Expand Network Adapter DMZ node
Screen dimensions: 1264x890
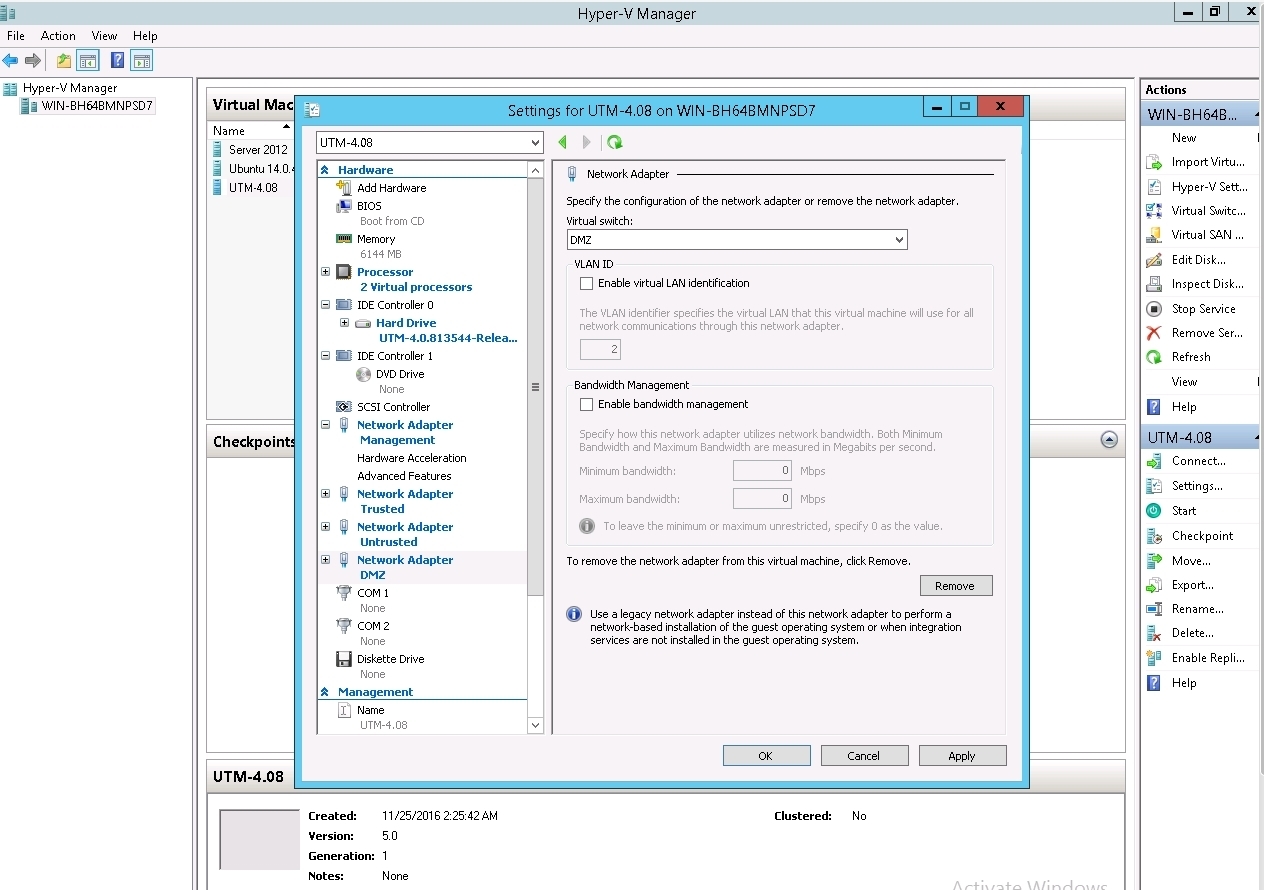point(325,560)
